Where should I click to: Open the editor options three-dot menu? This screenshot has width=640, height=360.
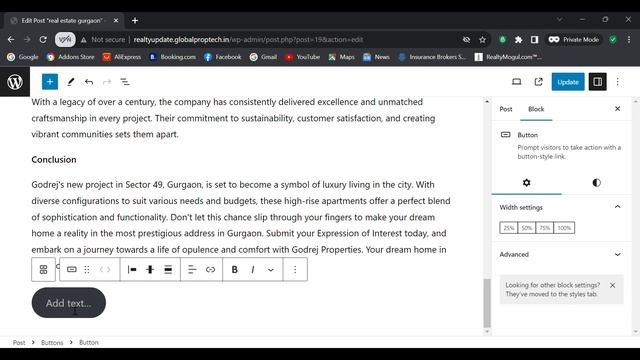[618, 82]
